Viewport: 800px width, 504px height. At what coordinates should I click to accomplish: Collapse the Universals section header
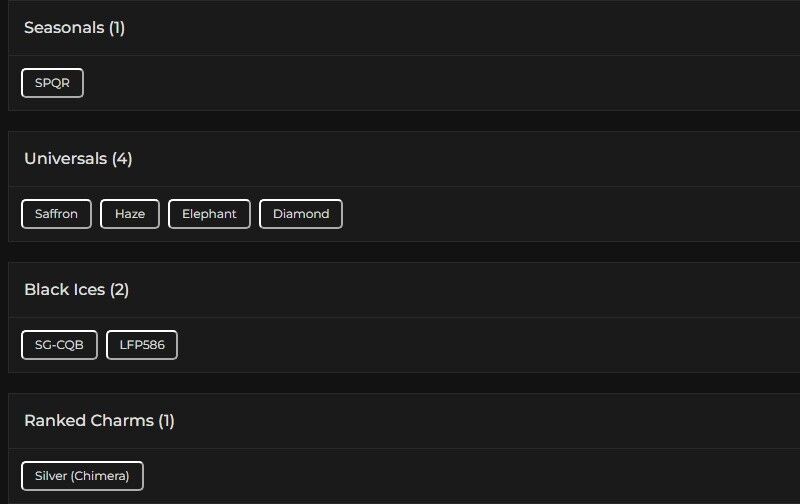click(x=66, y=159)
